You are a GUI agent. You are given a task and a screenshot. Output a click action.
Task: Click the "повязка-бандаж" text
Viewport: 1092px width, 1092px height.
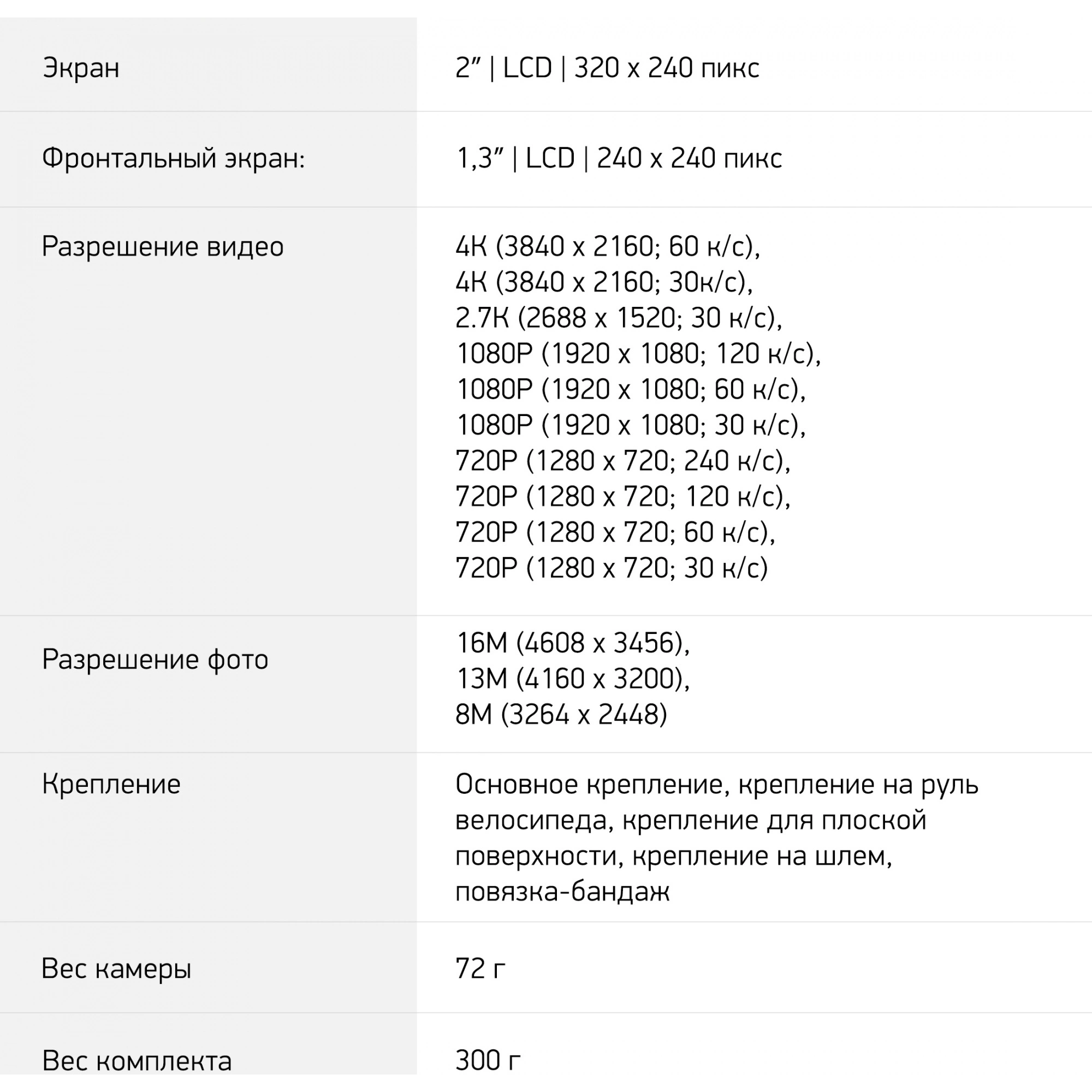[x=562, y=892]
